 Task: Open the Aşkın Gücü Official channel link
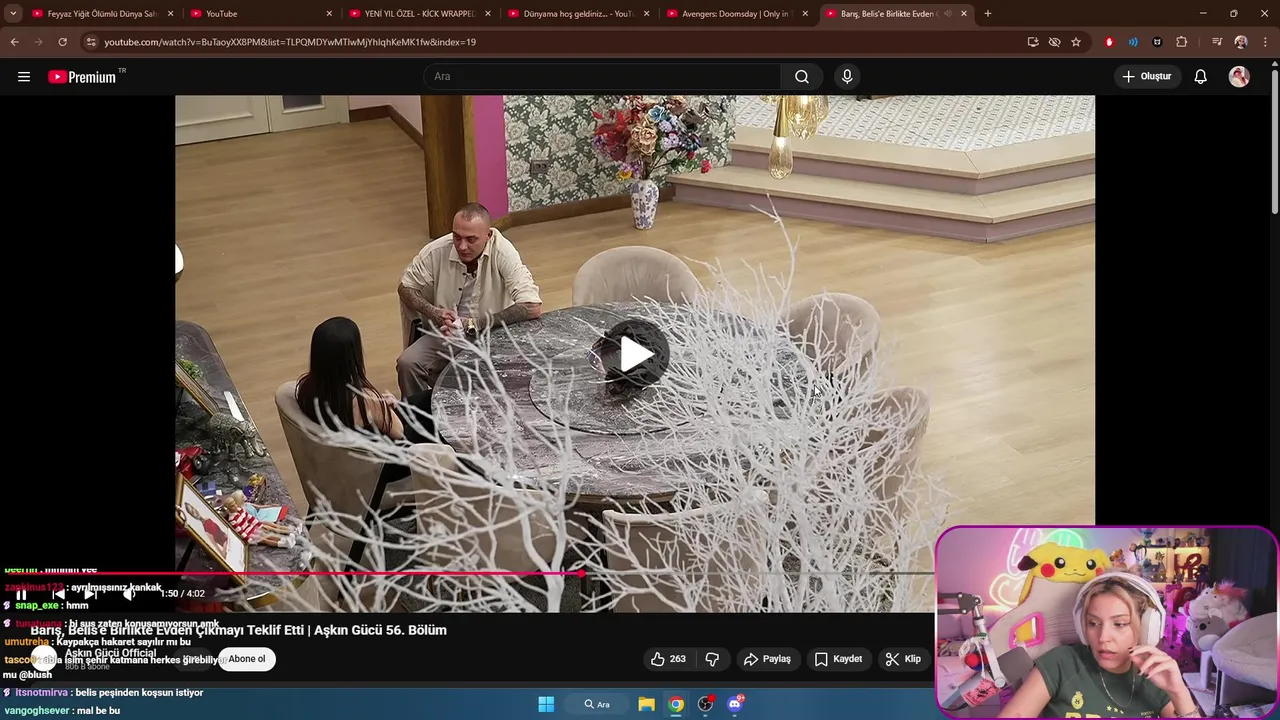tap(110, 653)
